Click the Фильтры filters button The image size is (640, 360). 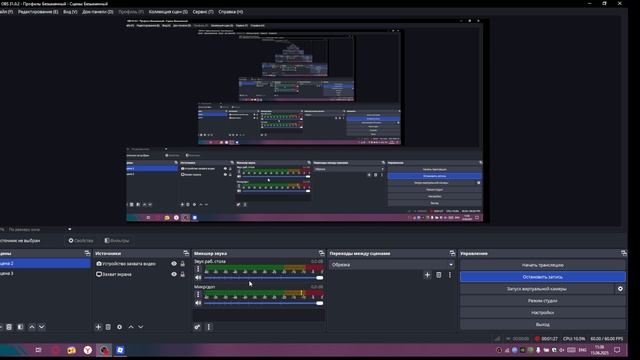(x=117, y=241)
